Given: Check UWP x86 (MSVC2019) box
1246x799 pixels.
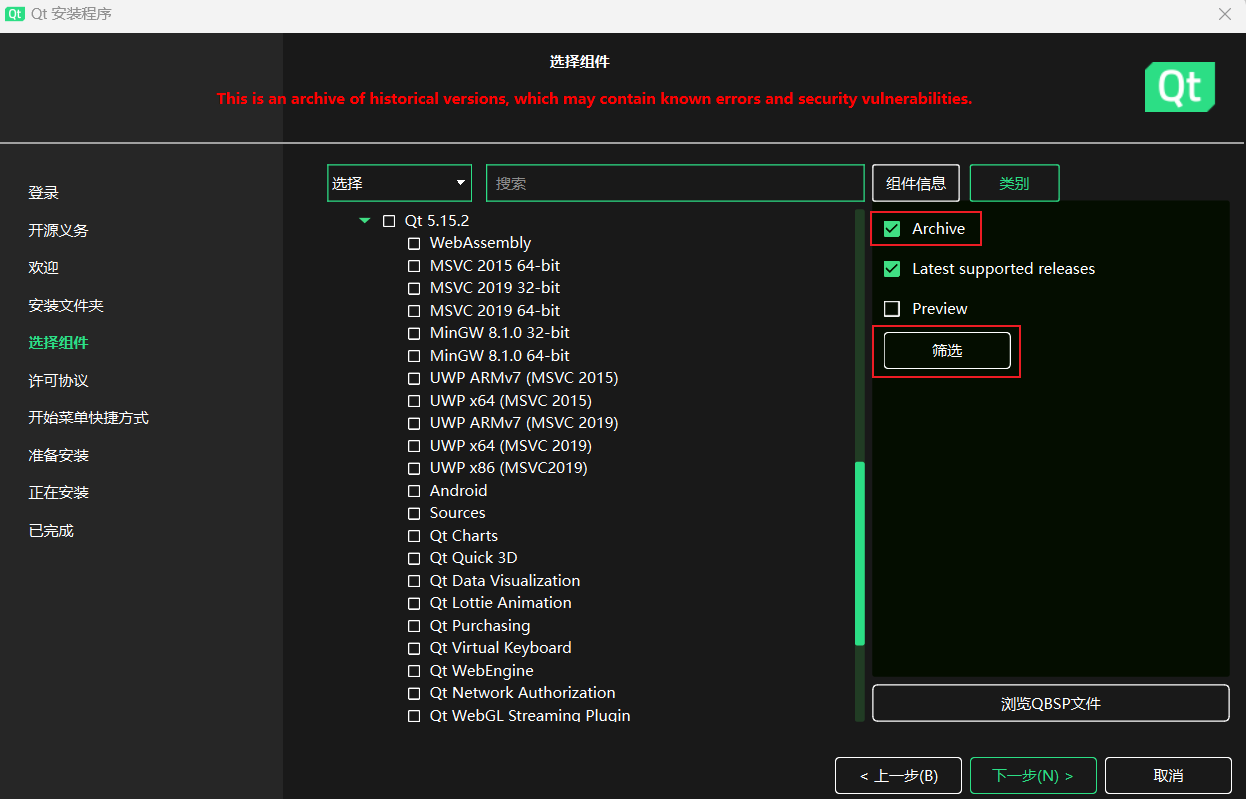Looking at the screenshot, I should (x=414, y=468).
